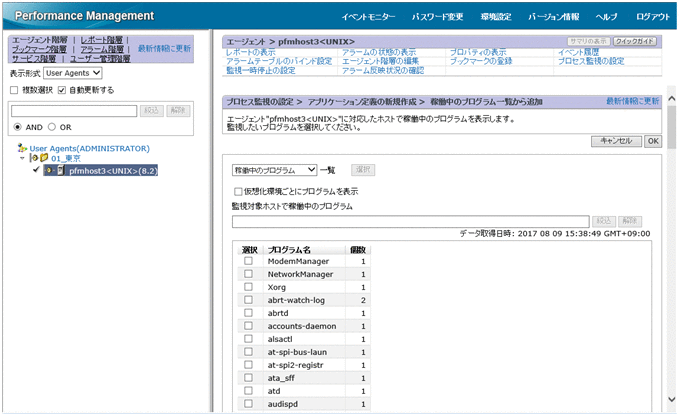Viewport: 680px width, 417px height.
Task: Open アラームテーブルのバインド設定 link
Action: 279,61
